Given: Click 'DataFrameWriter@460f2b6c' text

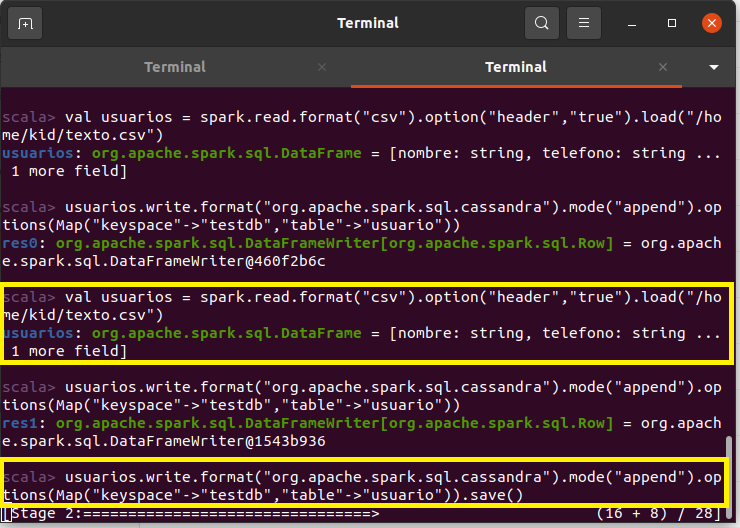Looking at the screenshot, I should (218, 261).
